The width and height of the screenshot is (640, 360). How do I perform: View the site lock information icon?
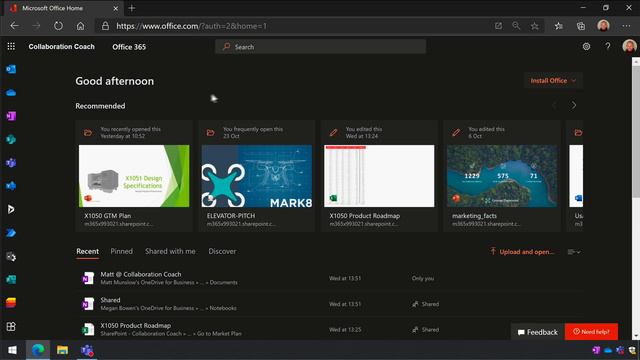click(x=105, y=26)
